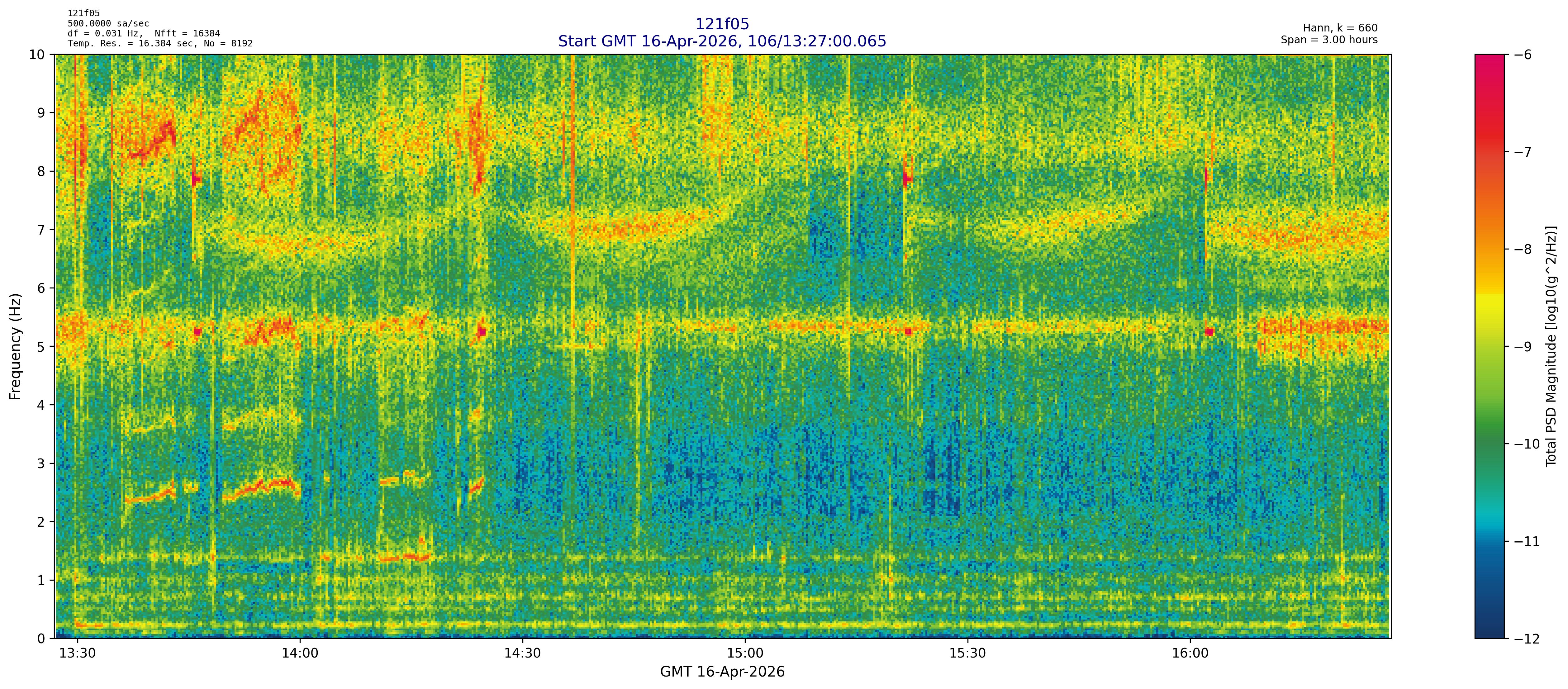
Task: Click the plot title 121f05
Action: [x=722, y=24]
